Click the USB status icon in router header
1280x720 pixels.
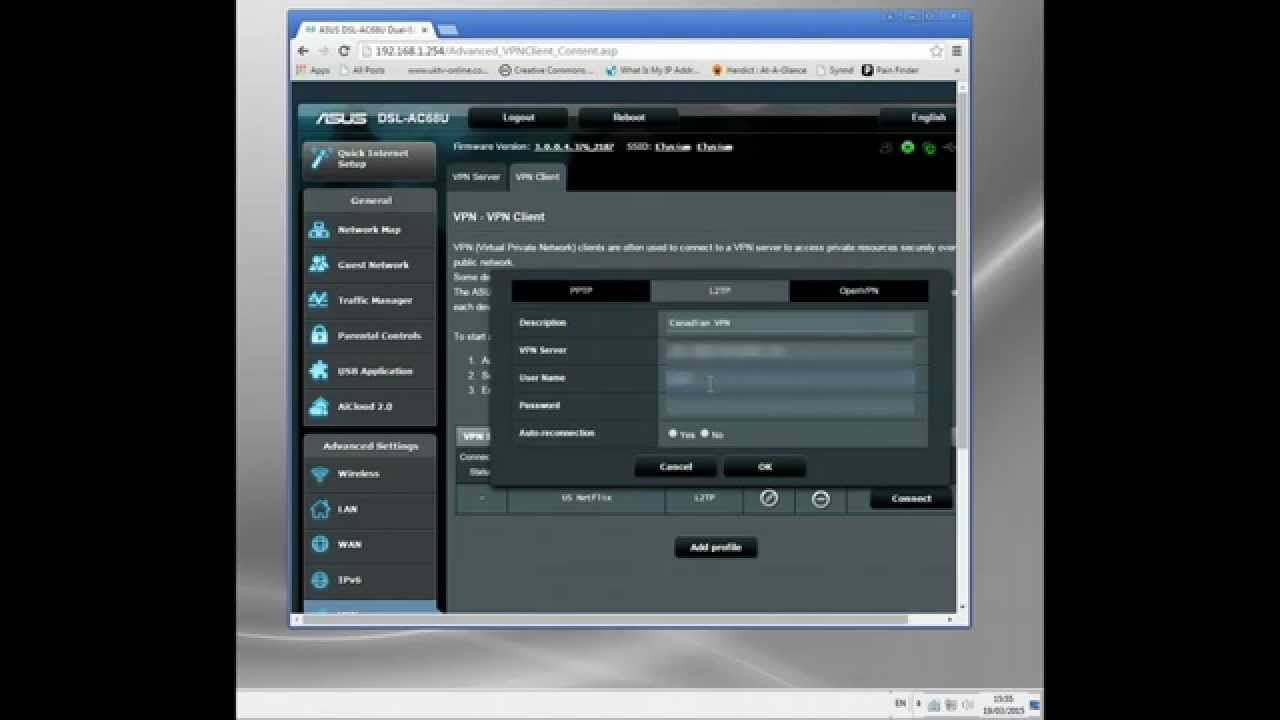tap(949, 147)
